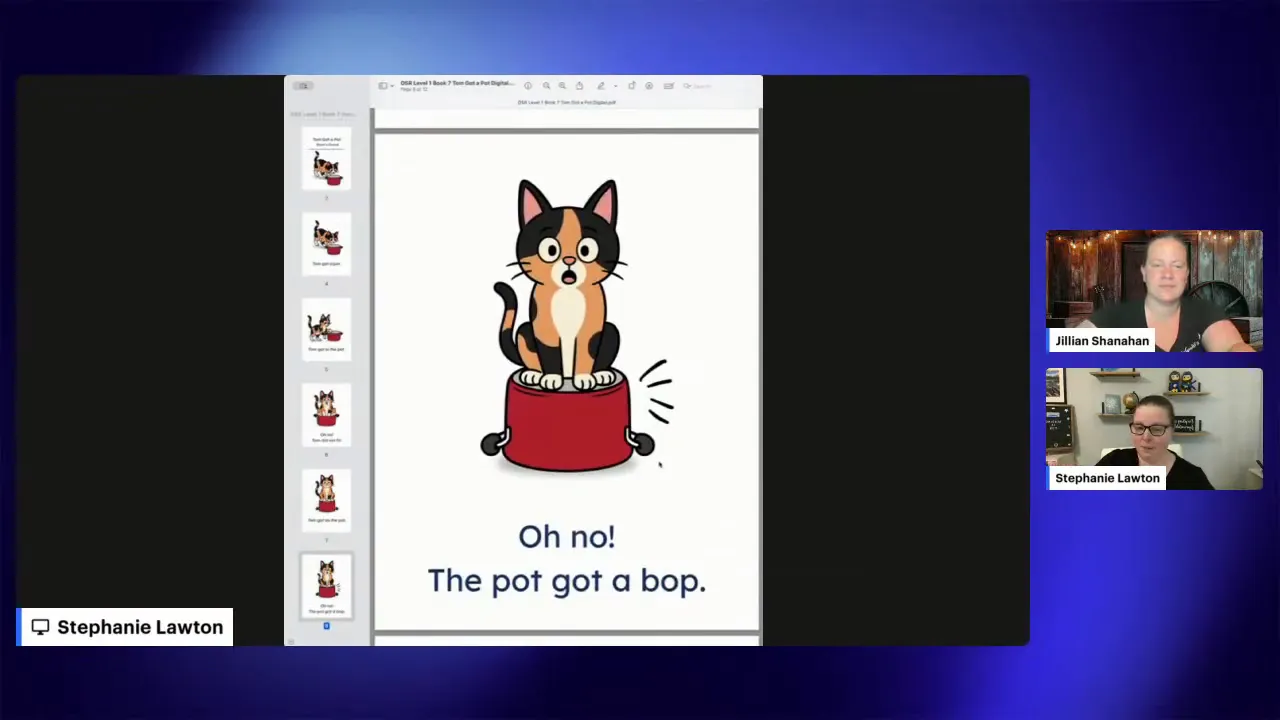The image size is (1280, 720).
Task: Click the "Page 8 of 12" subtitle
Action: click(x=414, y=90)
